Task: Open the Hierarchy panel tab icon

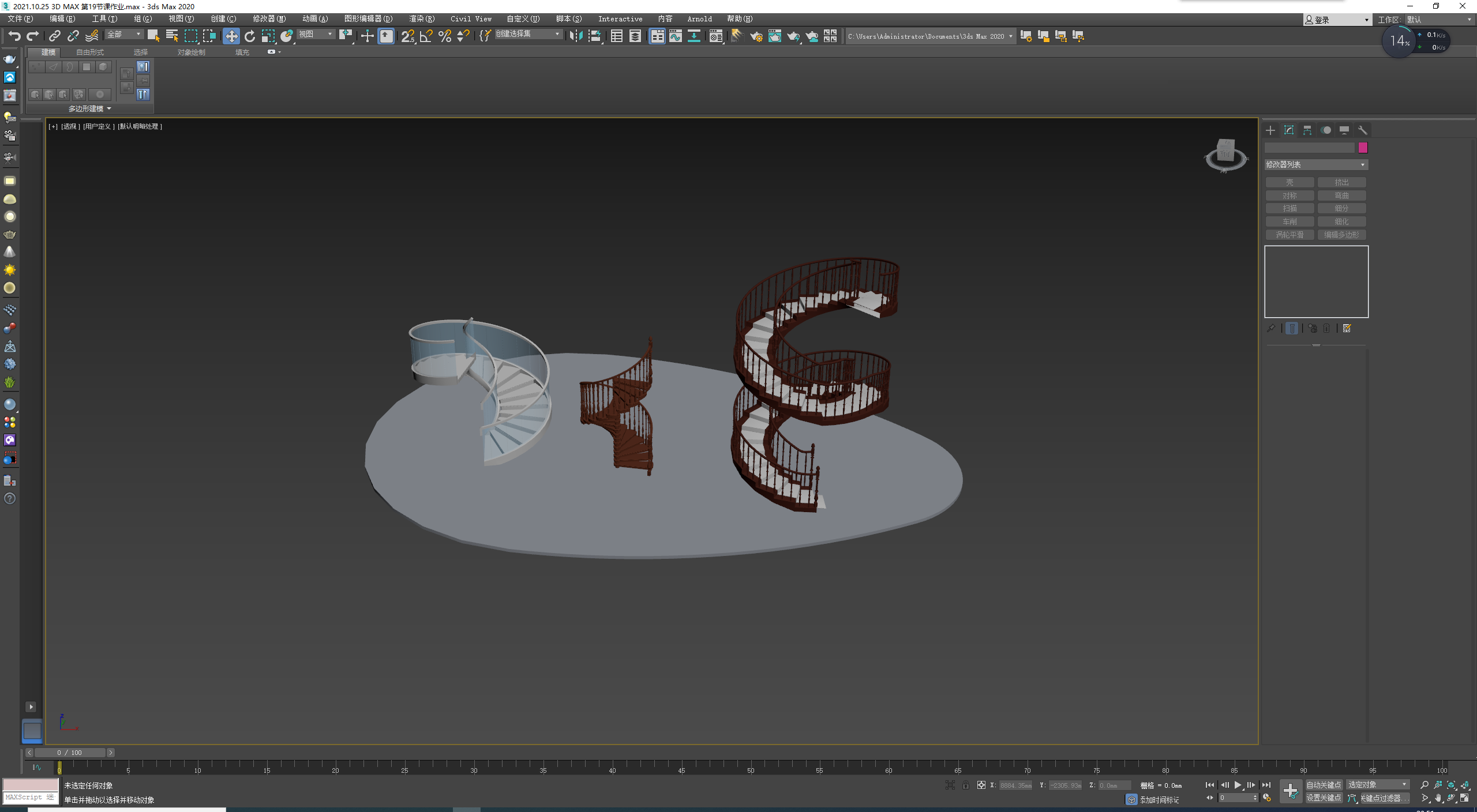Action: 1307,130
